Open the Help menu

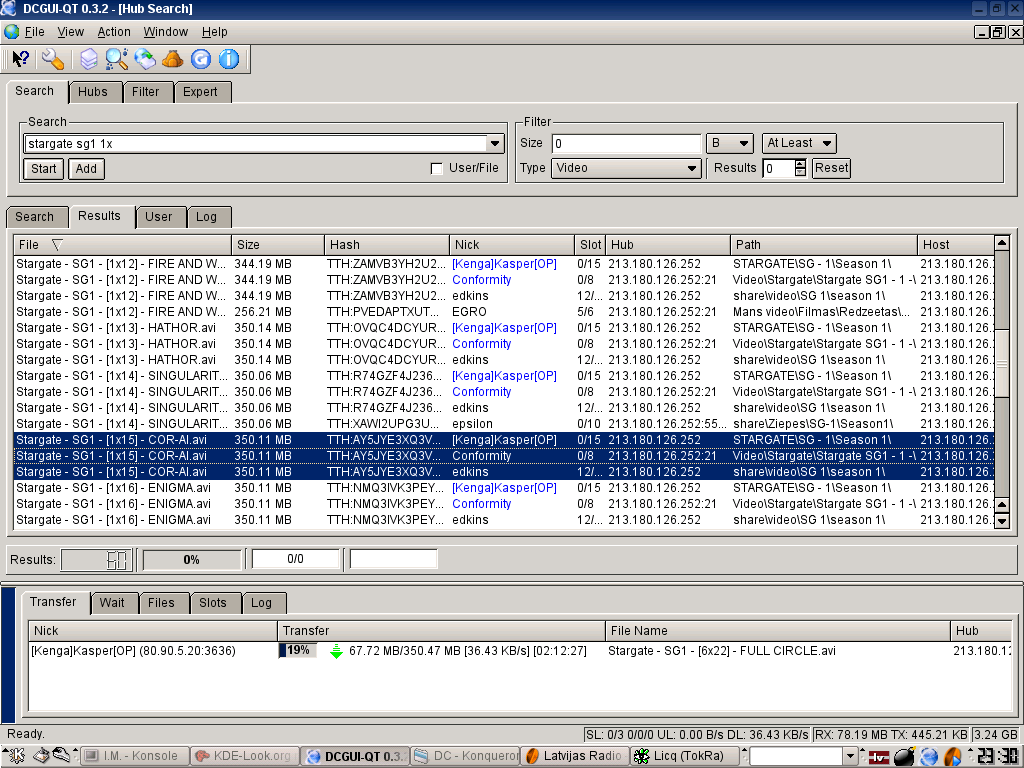pyautogui.click(x=214, y=31)
